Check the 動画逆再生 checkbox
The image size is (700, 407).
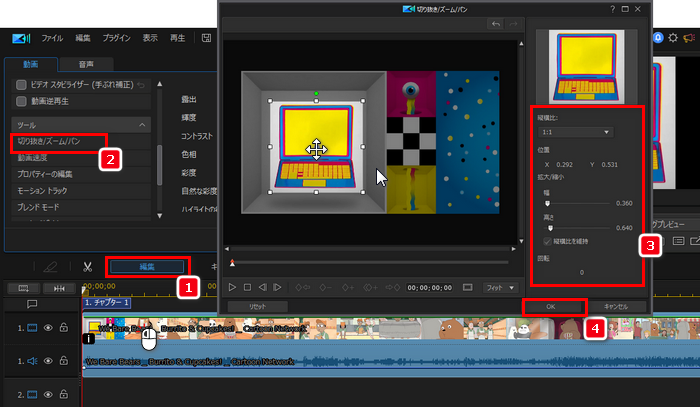(21, 100)
